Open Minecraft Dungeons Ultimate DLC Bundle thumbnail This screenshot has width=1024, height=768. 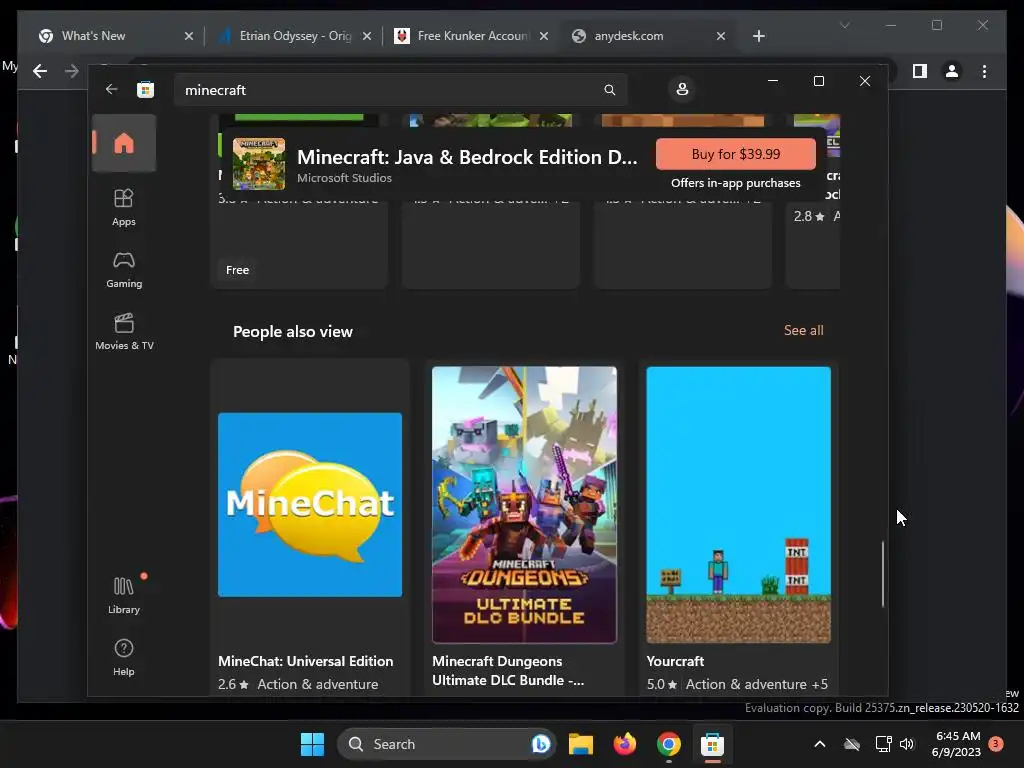pos(524,504)
